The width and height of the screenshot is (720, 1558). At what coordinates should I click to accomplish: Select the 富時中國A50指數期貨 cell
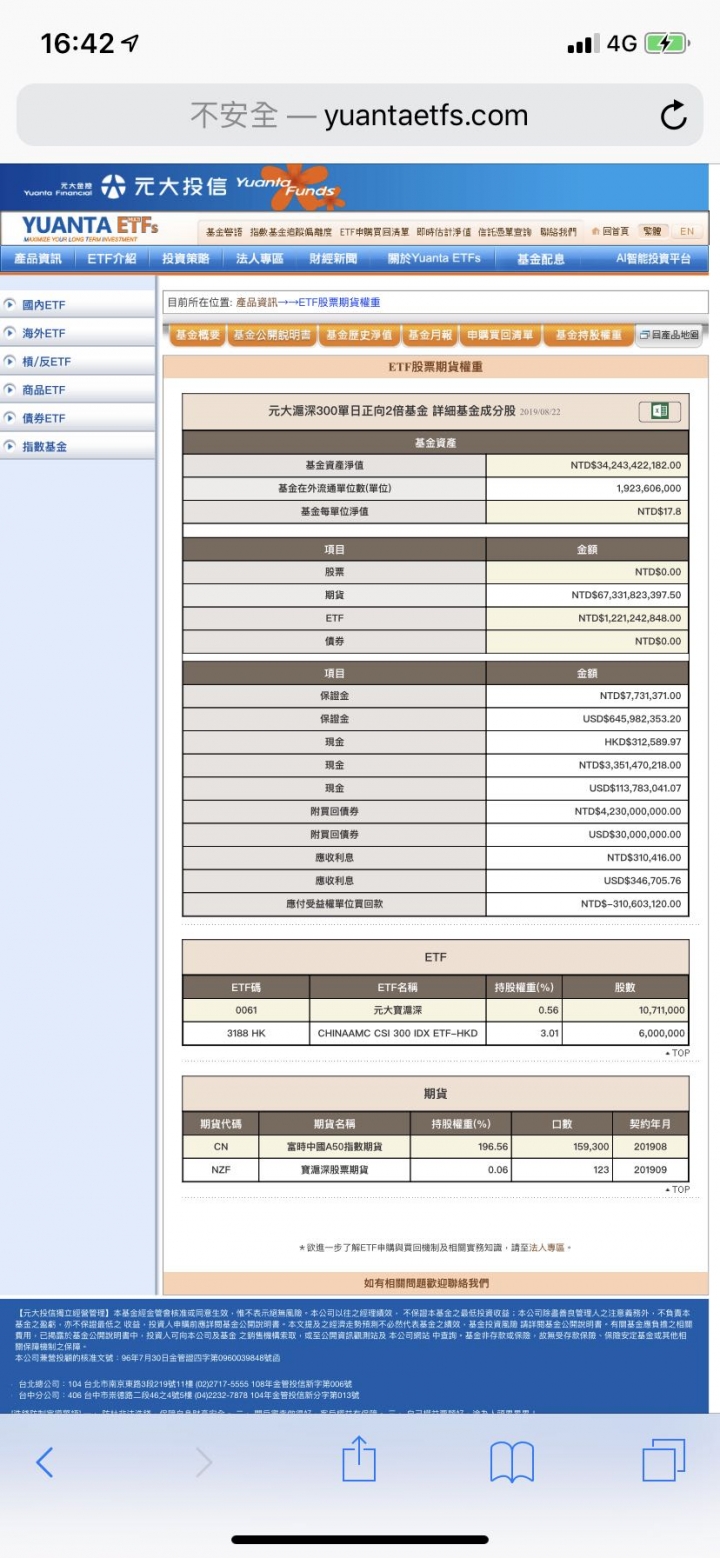point(334,1147)
